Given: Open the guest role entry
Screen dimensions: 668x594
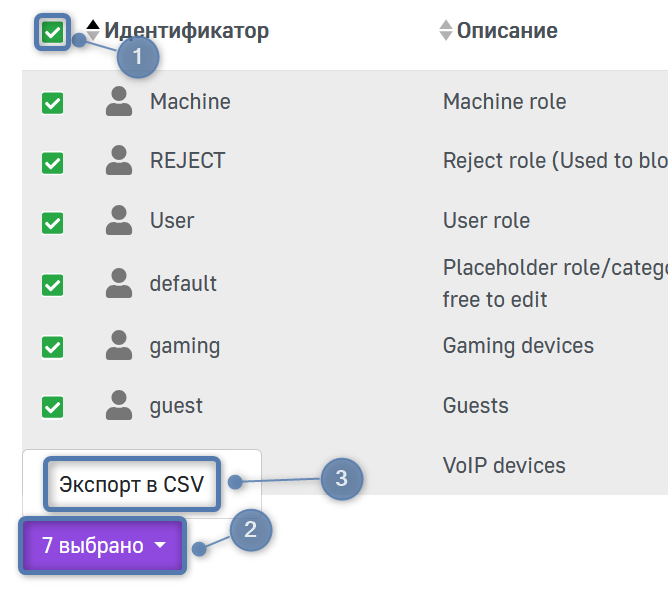Looking at the screenshot, I should [x=176, y=405].
